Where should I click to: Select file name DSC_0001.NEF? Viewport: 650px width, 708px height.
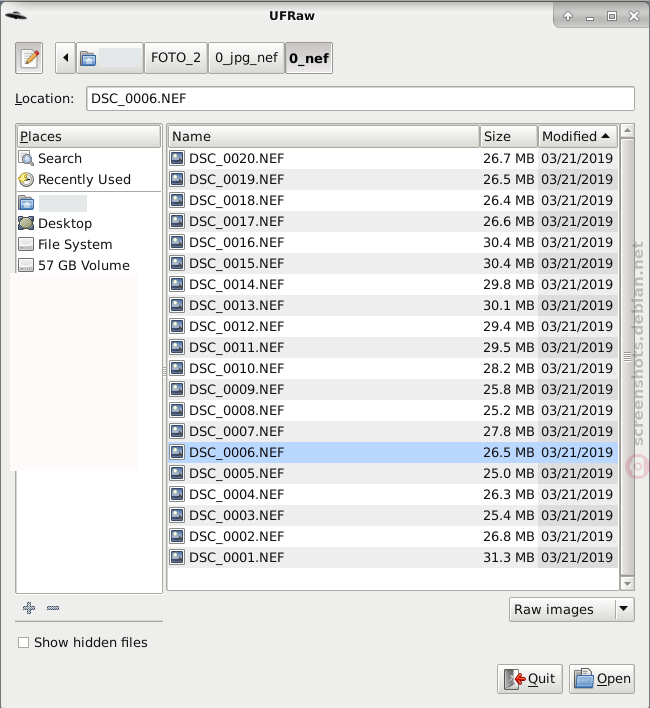point(237,557)
